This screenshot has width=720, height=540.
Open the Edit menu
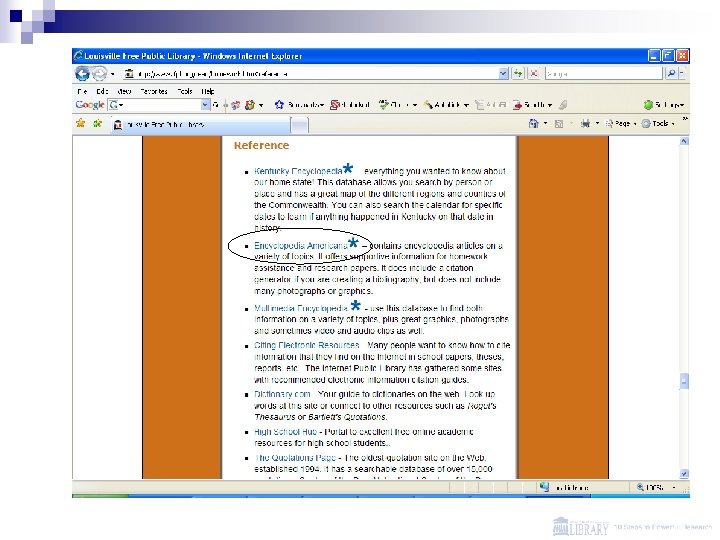click(102, 91)
